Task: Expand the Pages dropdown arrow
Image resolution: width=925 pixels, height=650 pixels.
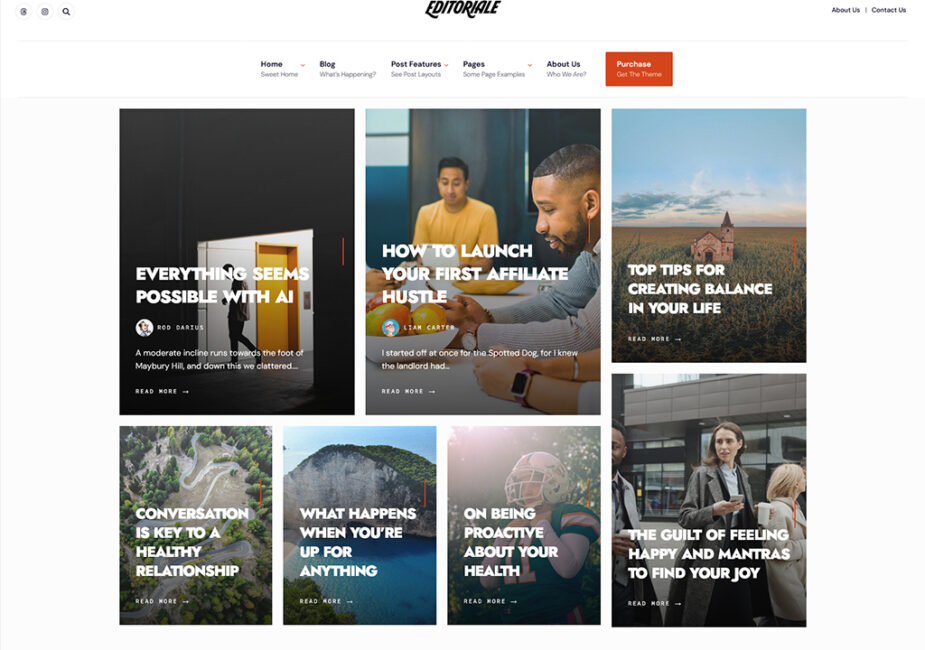Action: (x=530, y=65)
